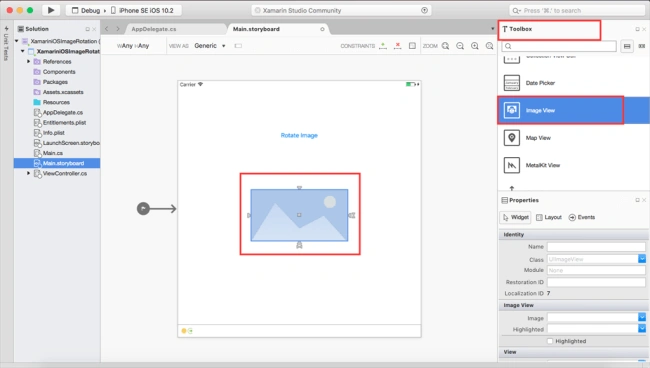Viewport: 650px width, 368px height.
Task: Expand the References folder
Action: click(29, 61)
